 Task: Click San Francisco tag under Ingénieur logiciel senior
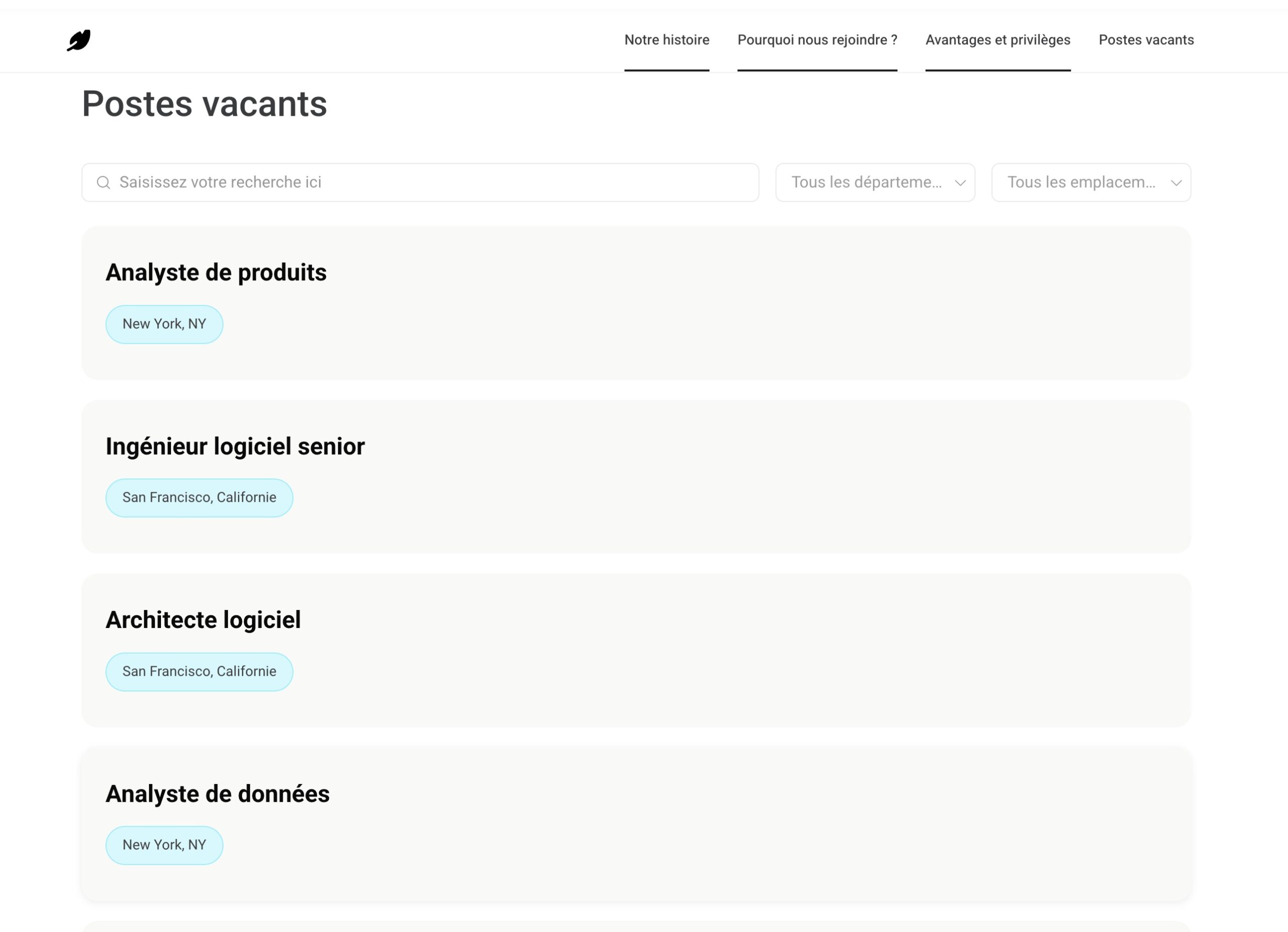[x=199, y=498]
